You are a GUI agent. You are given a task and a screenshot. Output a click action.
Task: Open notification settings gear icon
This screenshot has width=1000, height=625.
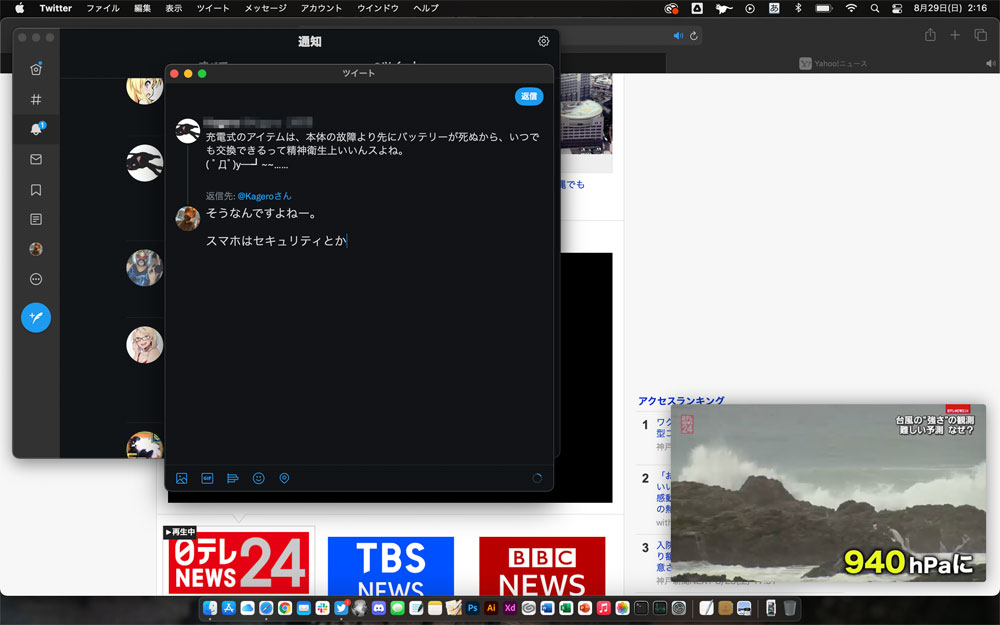543,41
